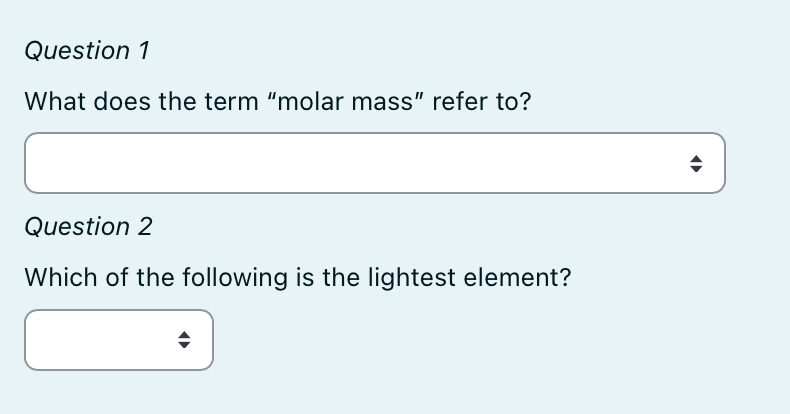Screen dimensions: 790x414
Task: Select the Question 2 heading text
Action: click(89, 227)
